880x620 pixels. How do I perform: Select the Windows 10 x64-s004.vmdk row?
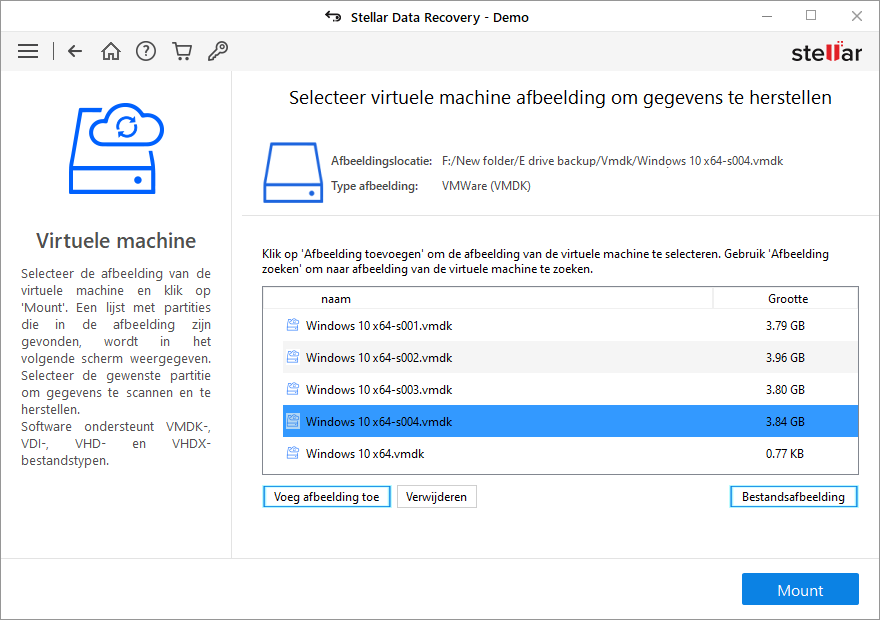pyautogui.click(x=570, y=421)
